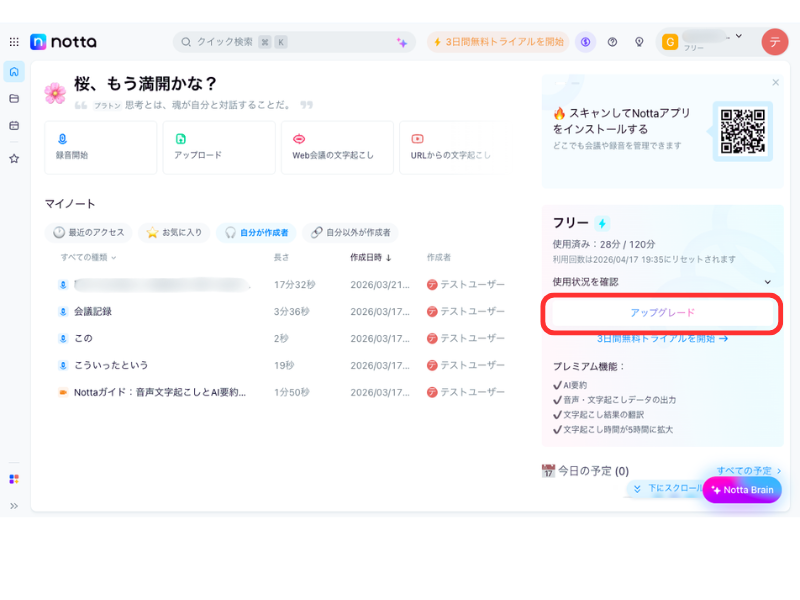Screen dimensions: 800x600
Task: Click the help question mark icon
Action: click(612, 42)
